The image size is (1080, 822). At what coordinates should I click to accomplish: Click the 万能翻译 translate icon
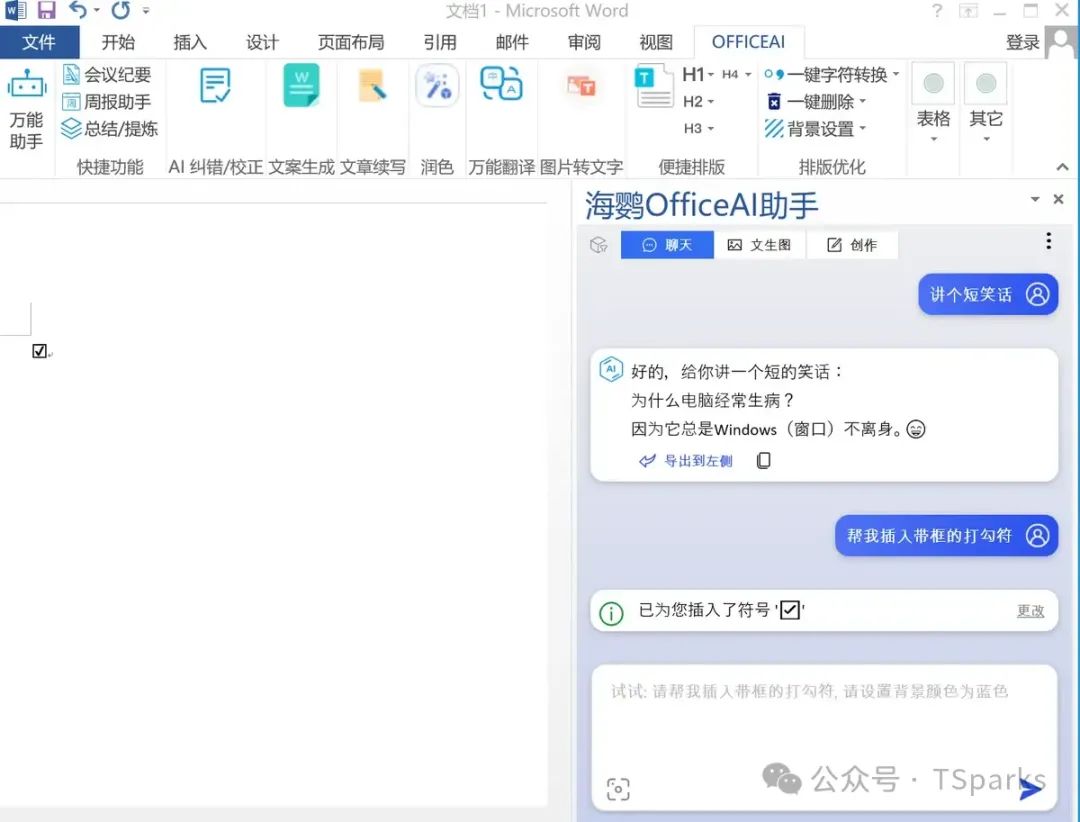[x=501, y=84]
